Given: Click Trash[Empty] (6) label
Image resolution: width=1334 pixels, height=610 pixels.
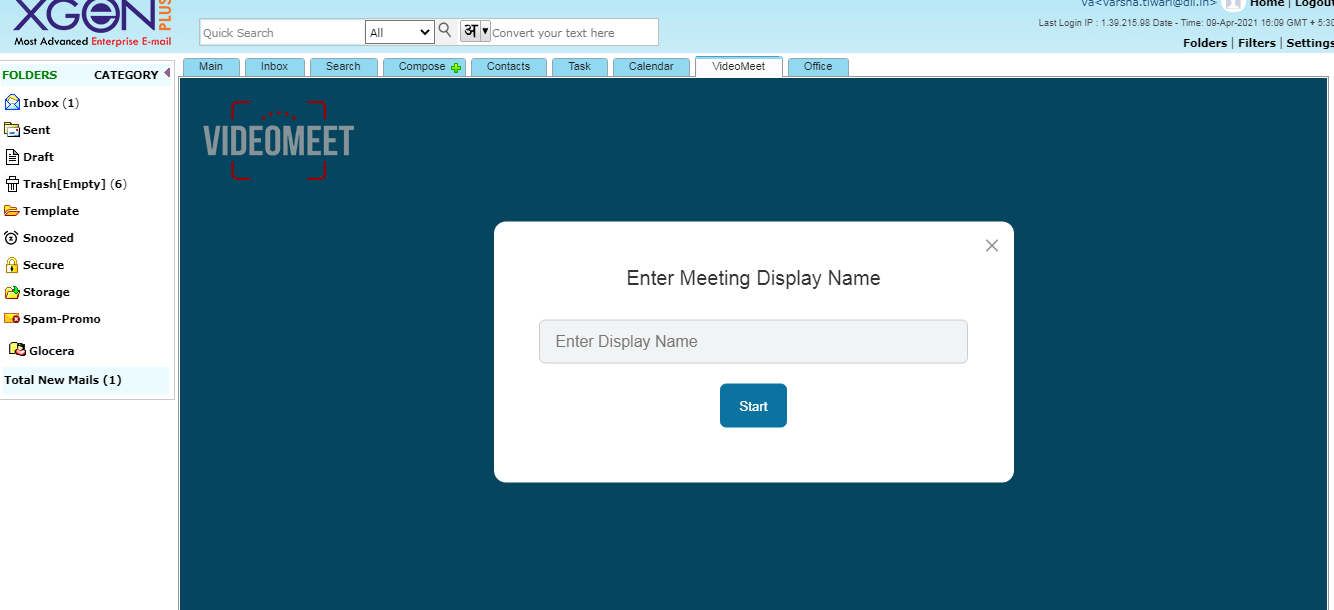Looking at the screenshot, I should (75, 184).
